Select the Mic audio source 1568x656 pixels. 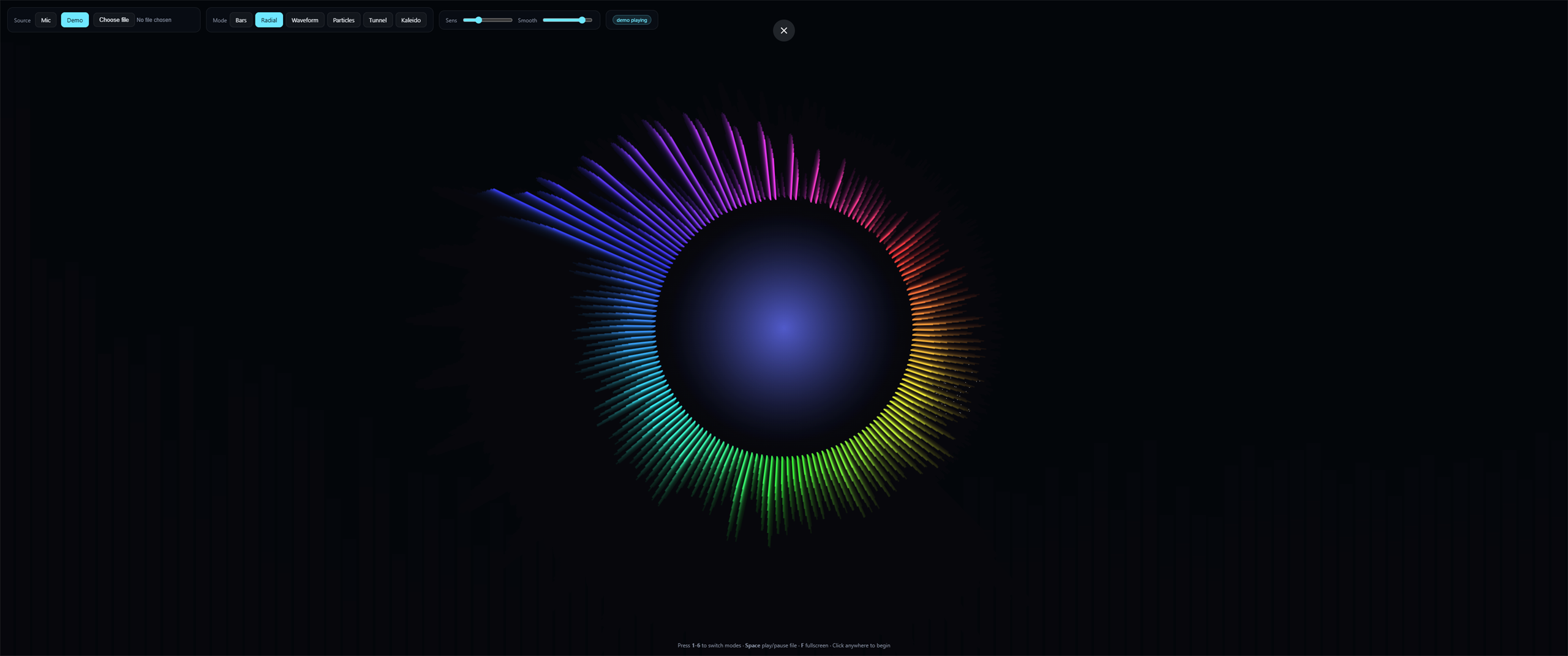pos(46,20)
